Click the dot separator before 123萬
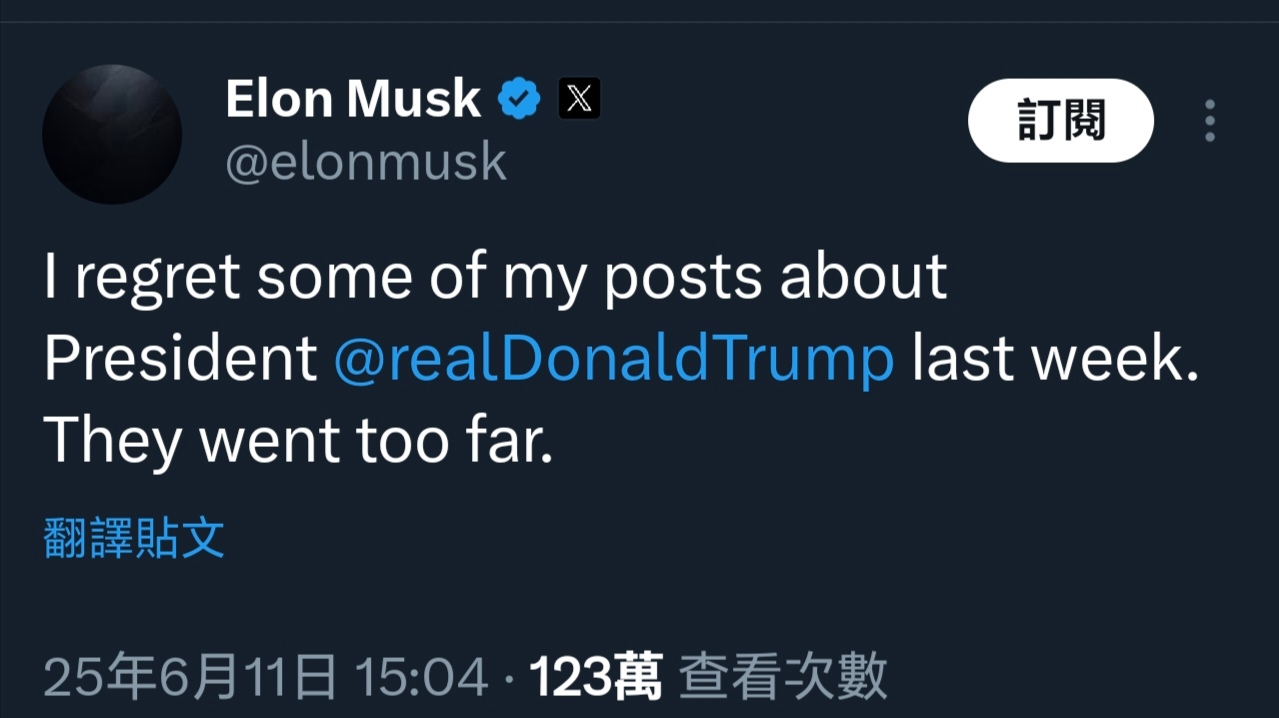This screenshot has height=718, width=1279. coord(508,679)
